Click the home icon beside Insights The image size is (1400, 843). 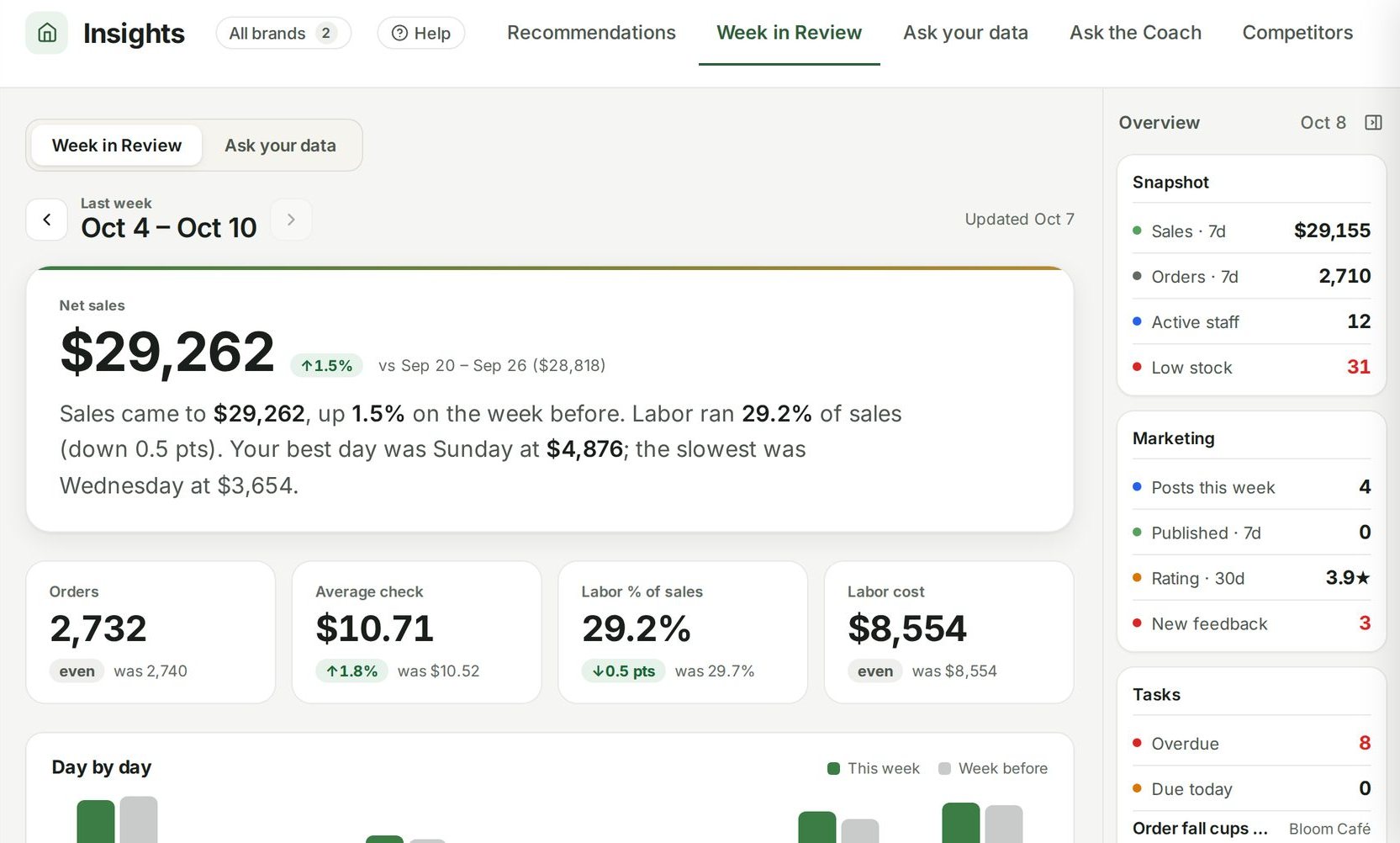pyautogui.click(x=47, y=33)
